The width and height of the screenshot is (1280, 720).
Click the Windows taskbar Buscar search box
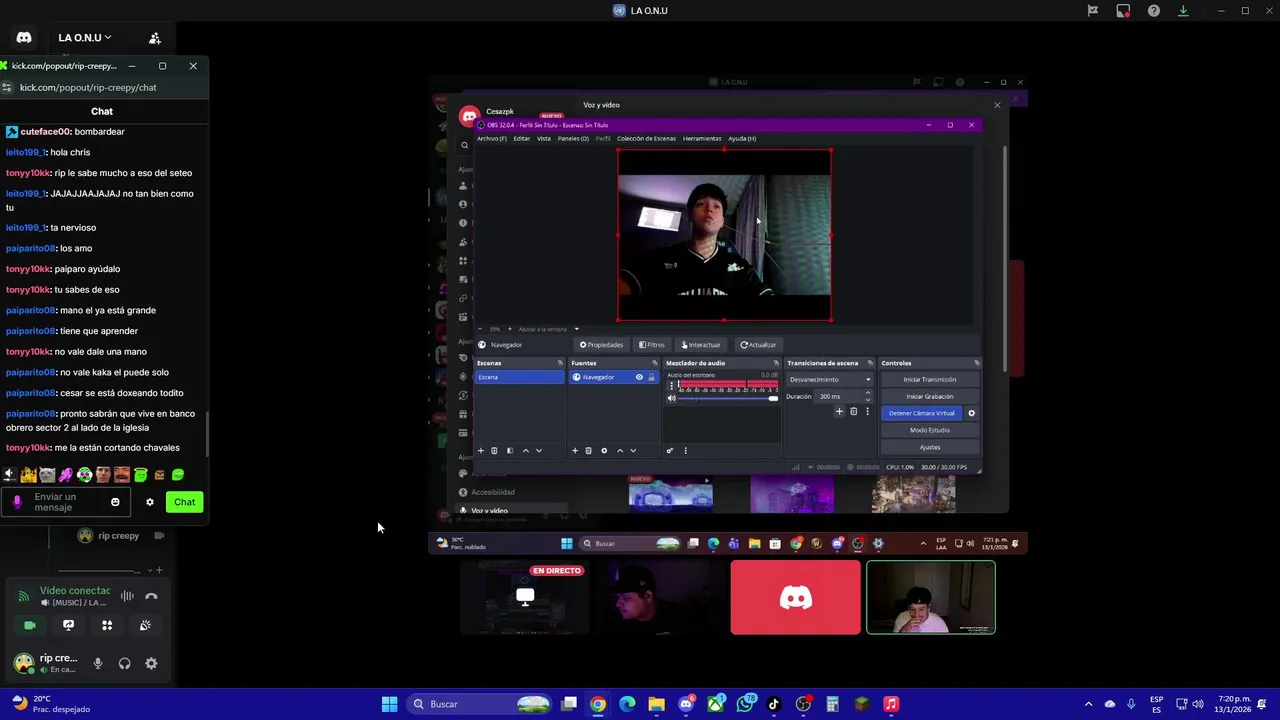(x=481, y=704)
